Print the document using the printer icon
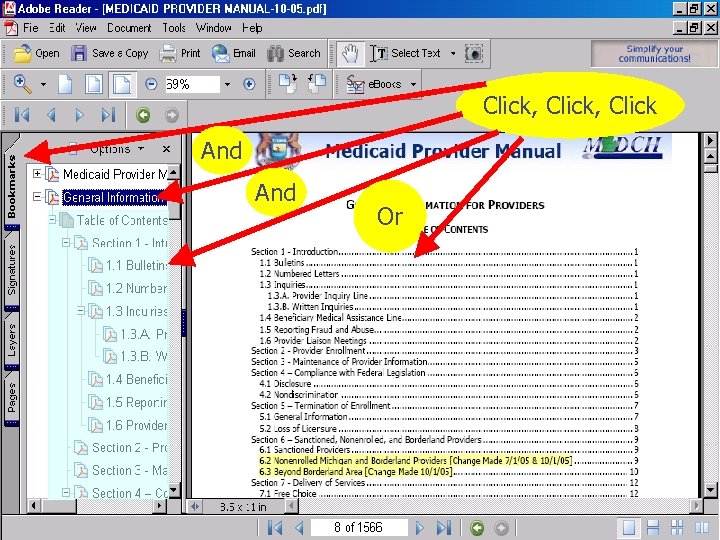This screenshot has height=540, width=720. (168, 54)
